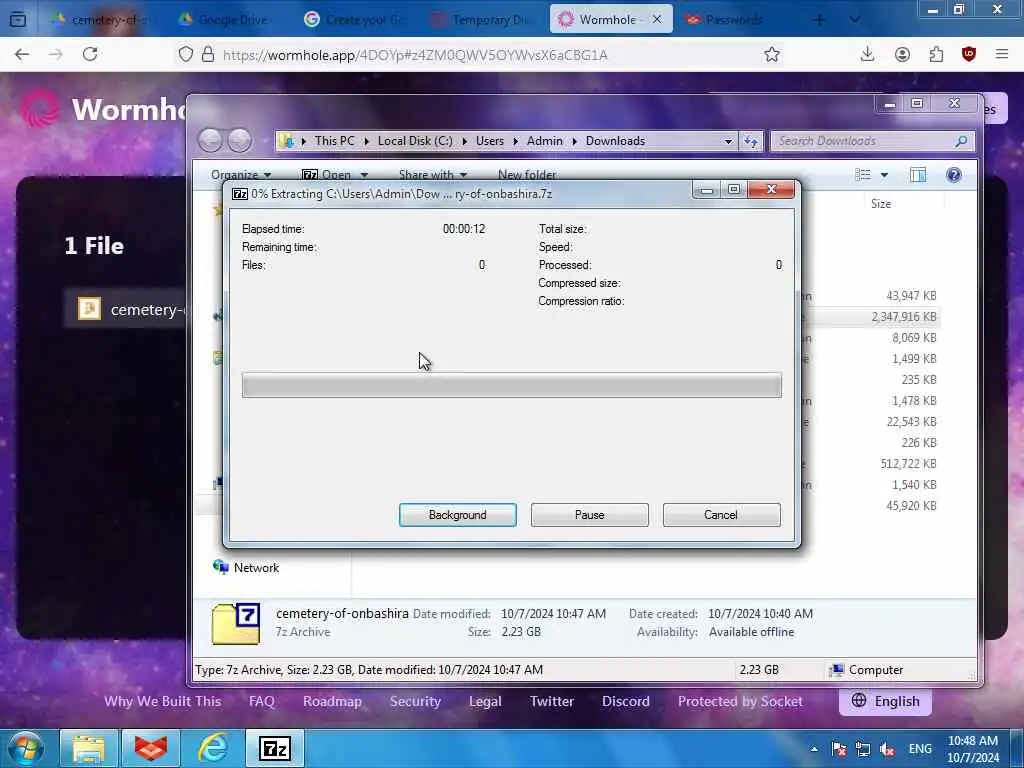The image size is (1024, 768).
Task: Open the Wormhole Roadmap link
Action: pos(332,701)
